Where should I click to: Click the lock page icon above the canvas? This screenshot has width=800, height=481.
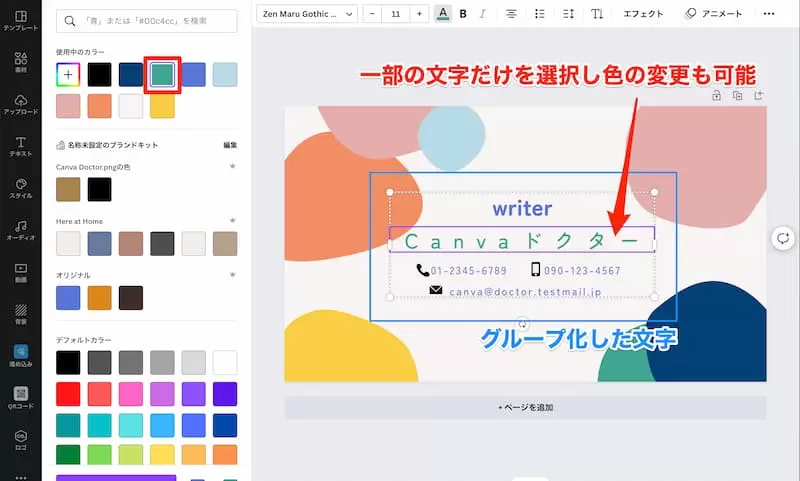pyautogui.click(x=716, y=95)
